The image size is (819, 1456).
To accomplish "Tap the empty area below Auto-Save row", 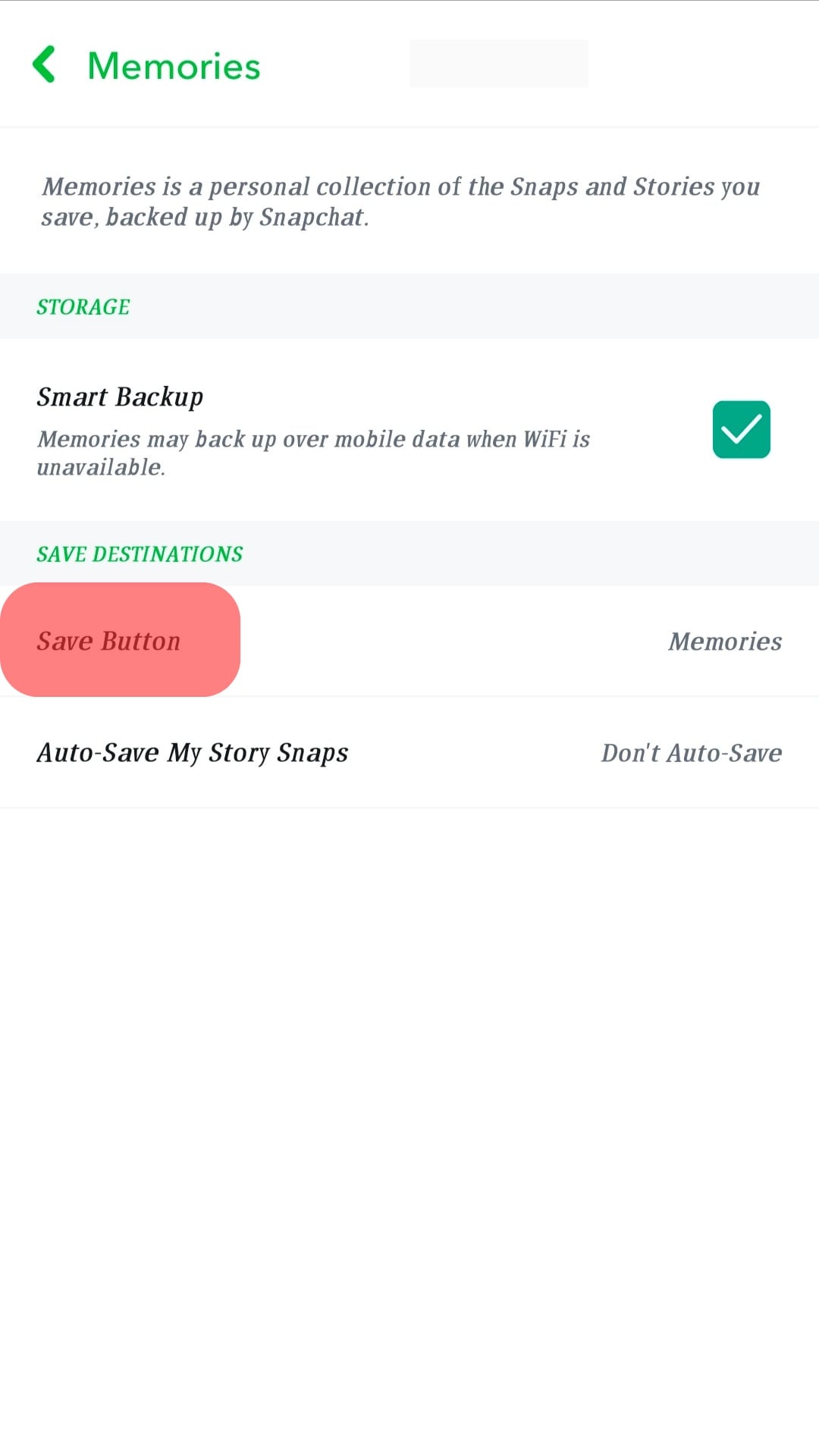I will [x=409, y=1100].
